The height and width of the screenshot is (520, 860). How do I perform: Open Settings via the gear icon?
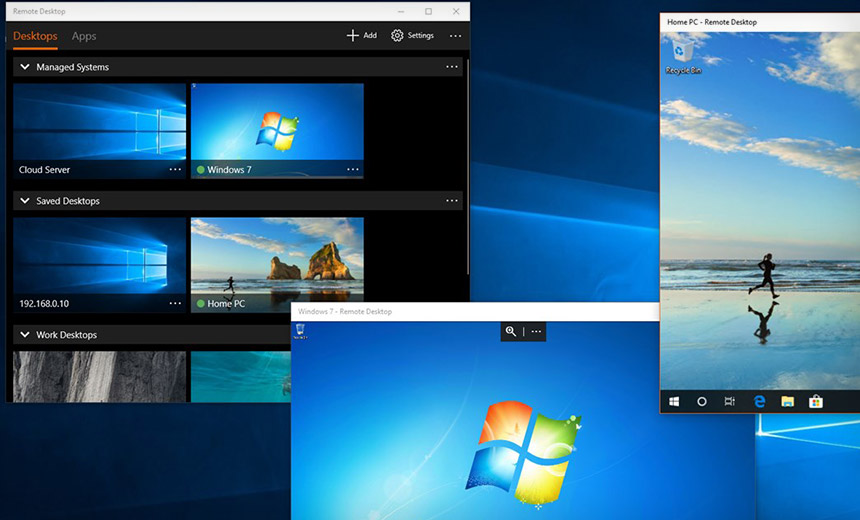(x=397, y=36)
